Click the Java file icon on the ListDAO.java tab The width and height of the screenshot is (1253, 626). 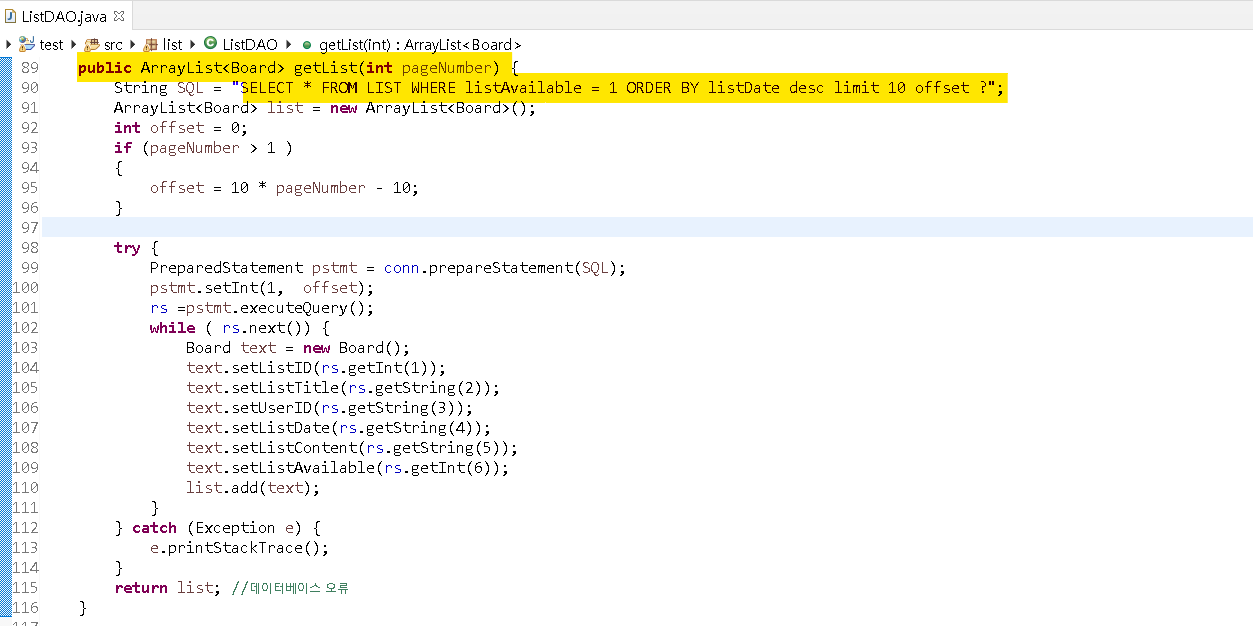click(11, 17)
